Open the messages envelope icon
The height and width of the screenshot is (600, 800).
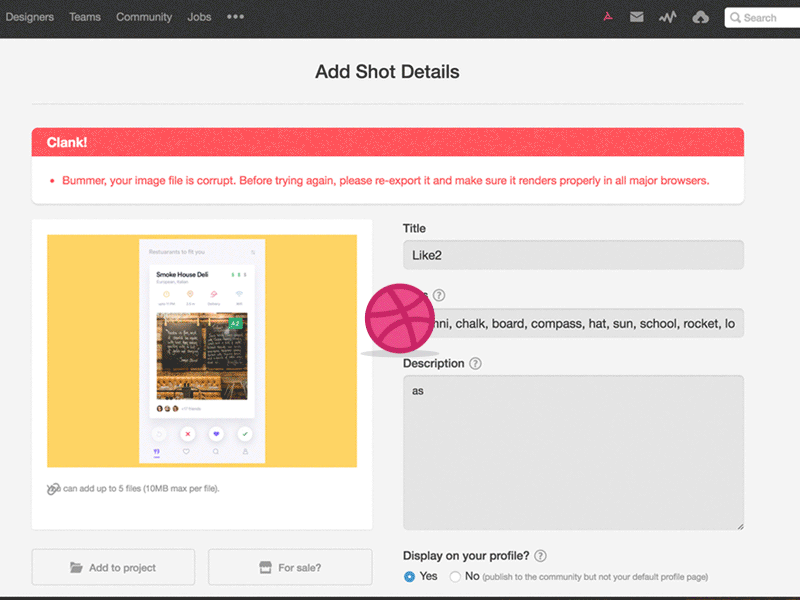click(x=637, y=17)
